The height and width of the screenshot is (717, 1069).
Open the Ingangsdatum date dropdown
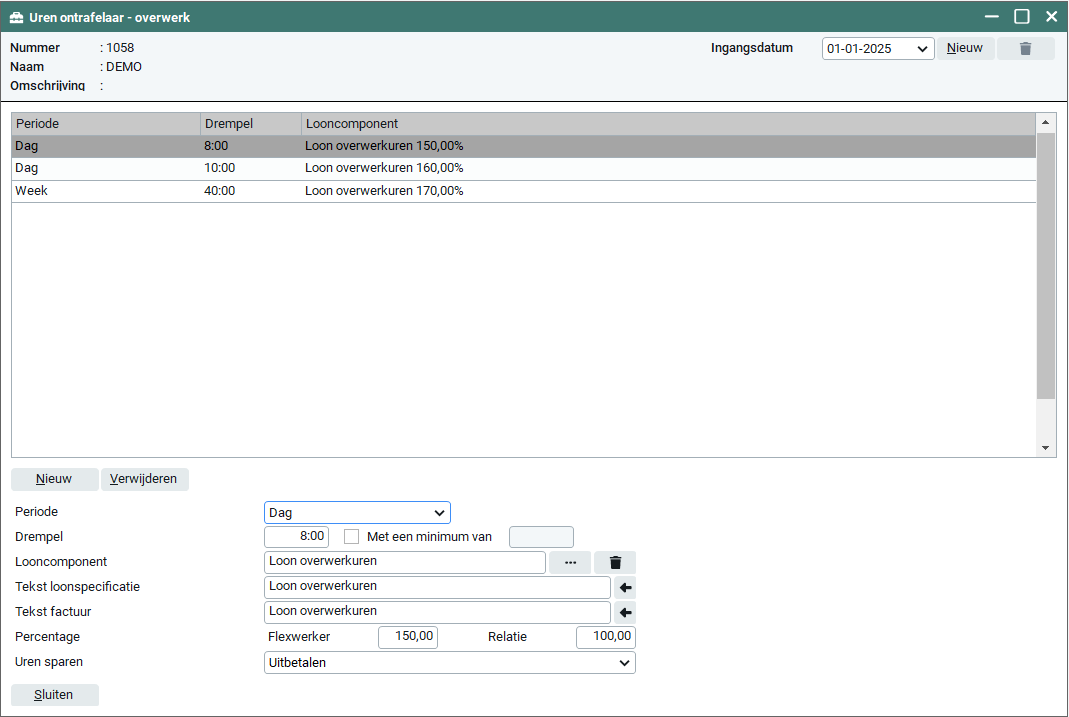point(922,49)
